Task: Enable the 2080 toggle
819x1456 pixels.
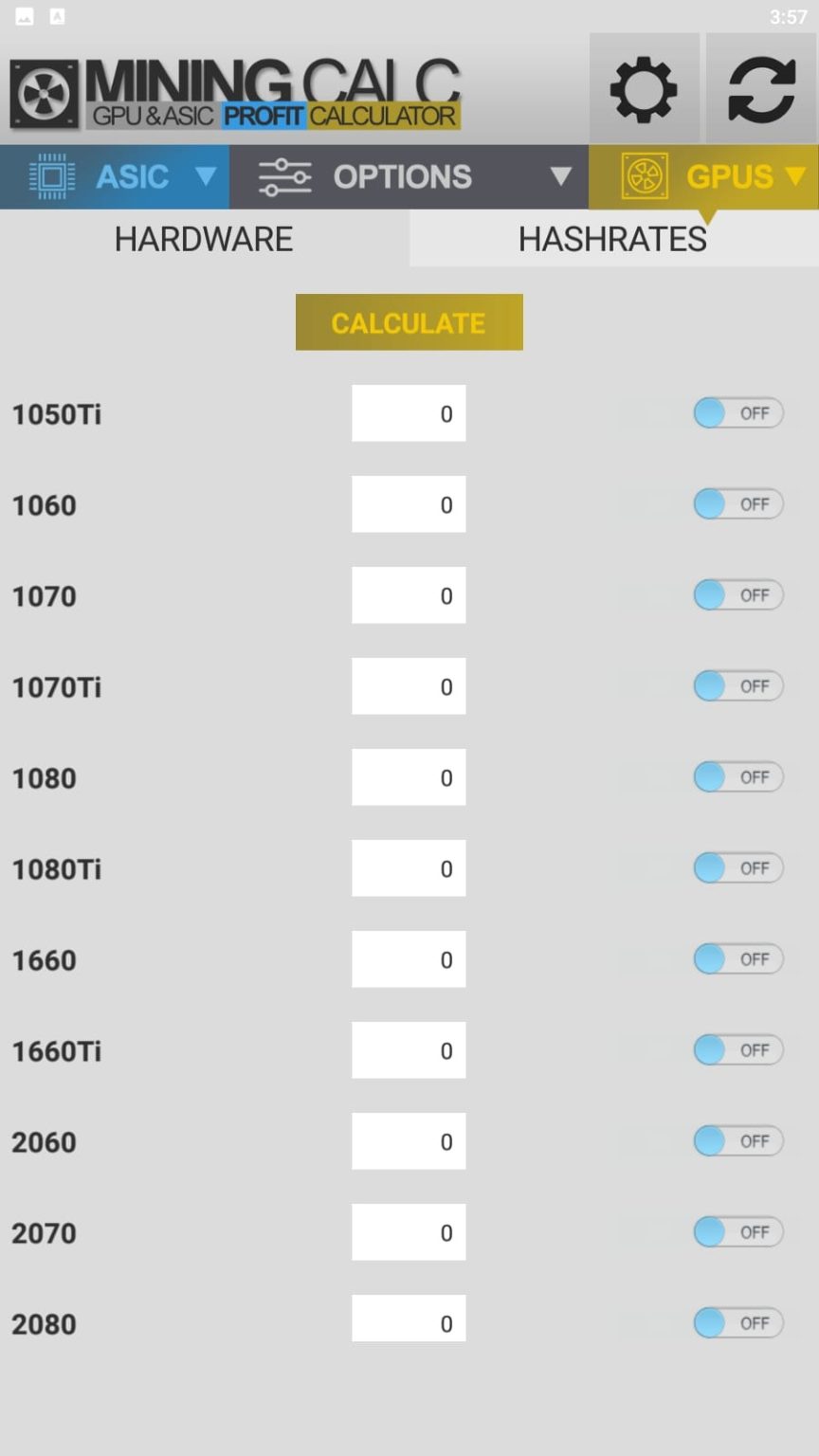Action: (x=738, y=1322)
